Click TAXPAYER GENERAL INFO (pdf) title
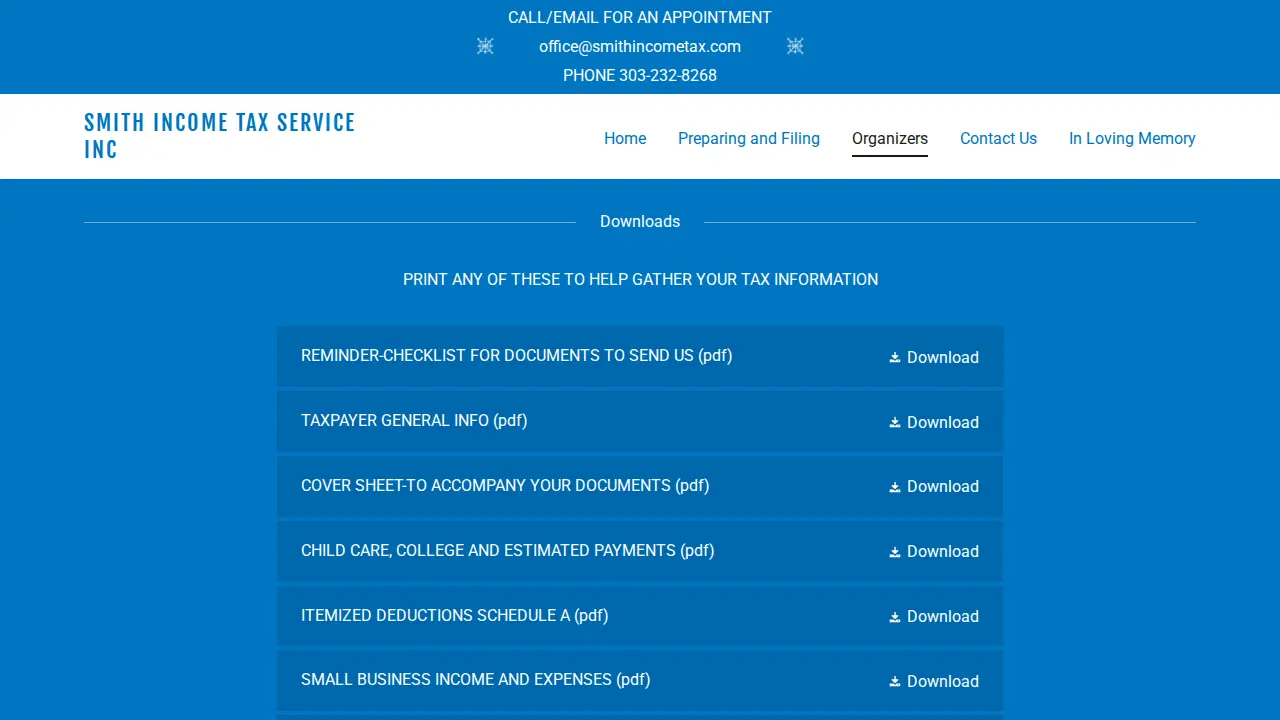The image size is (1280, 720). pos(414,421)
